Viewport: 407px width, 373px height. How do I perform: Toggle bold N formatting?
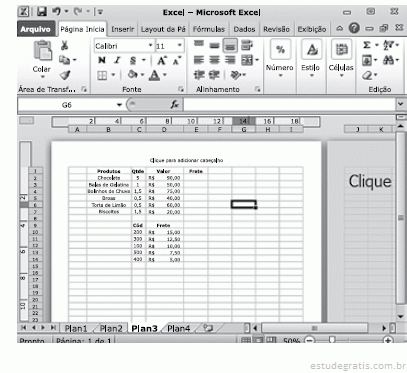pyautogui.click(x=102, y=60)
